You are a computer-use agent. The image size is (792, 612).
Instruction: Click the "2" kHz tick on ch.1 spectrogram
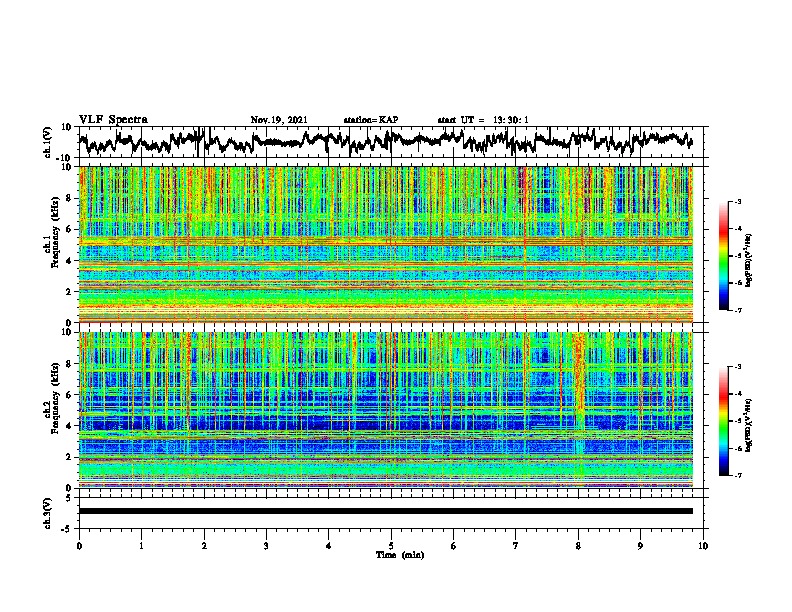(x=70, y=291)
